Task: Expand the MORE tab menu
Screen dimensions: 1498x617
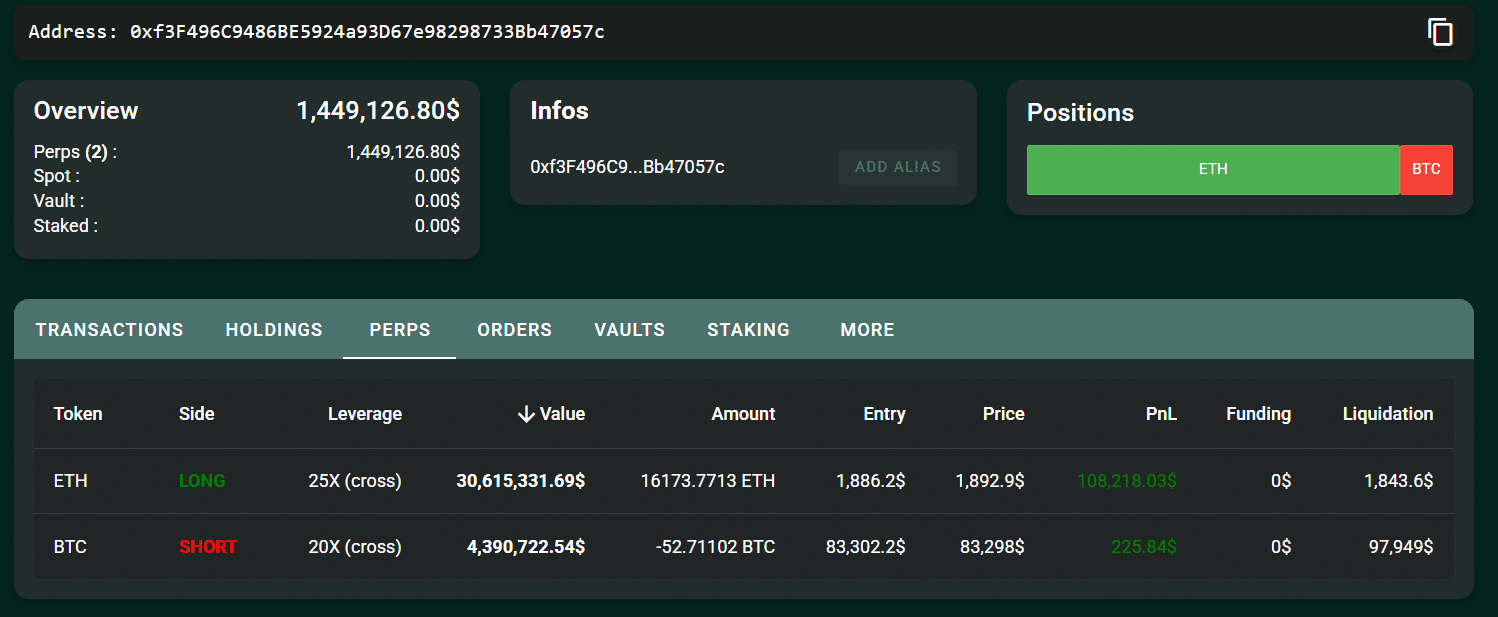Action: pos(867,330)
